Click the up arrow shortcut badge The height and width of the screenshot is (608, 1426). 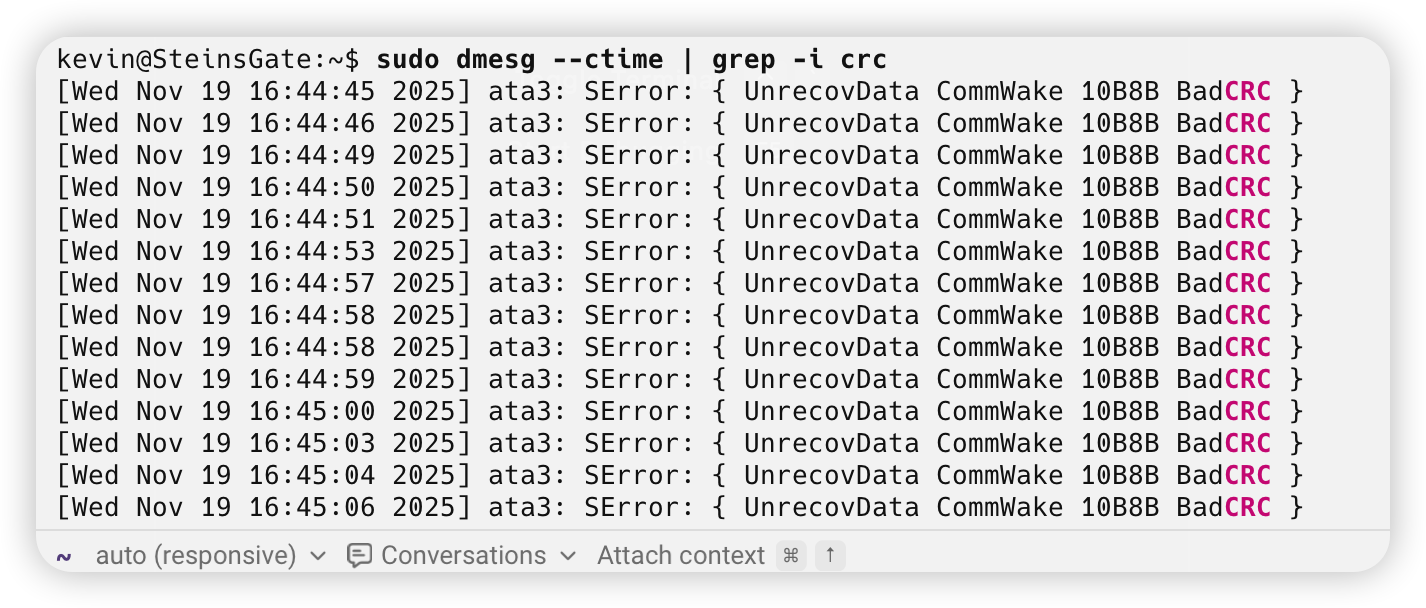pos(830,556)
